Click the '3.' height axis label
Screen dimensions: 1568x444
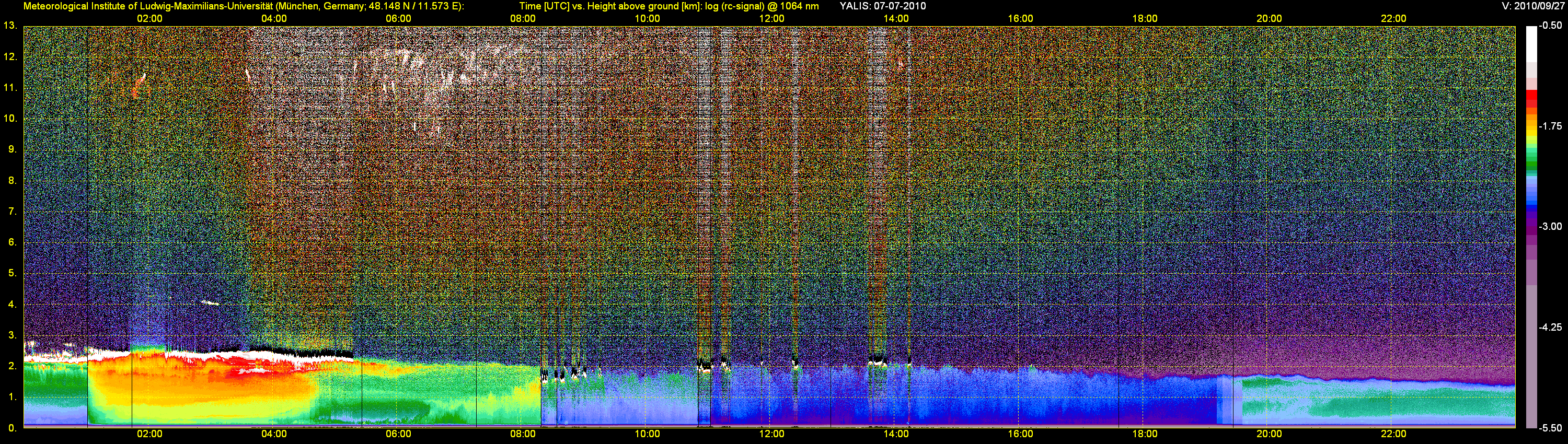click(x=12, y=335)
